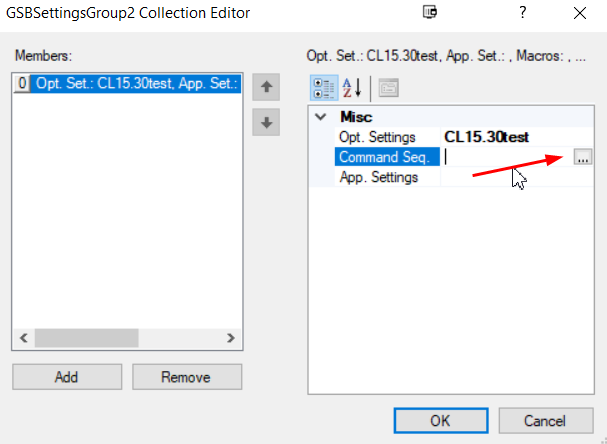Select the Opt. Settings property row
This screenshot has height=444, width=607.
coord(376,137)
